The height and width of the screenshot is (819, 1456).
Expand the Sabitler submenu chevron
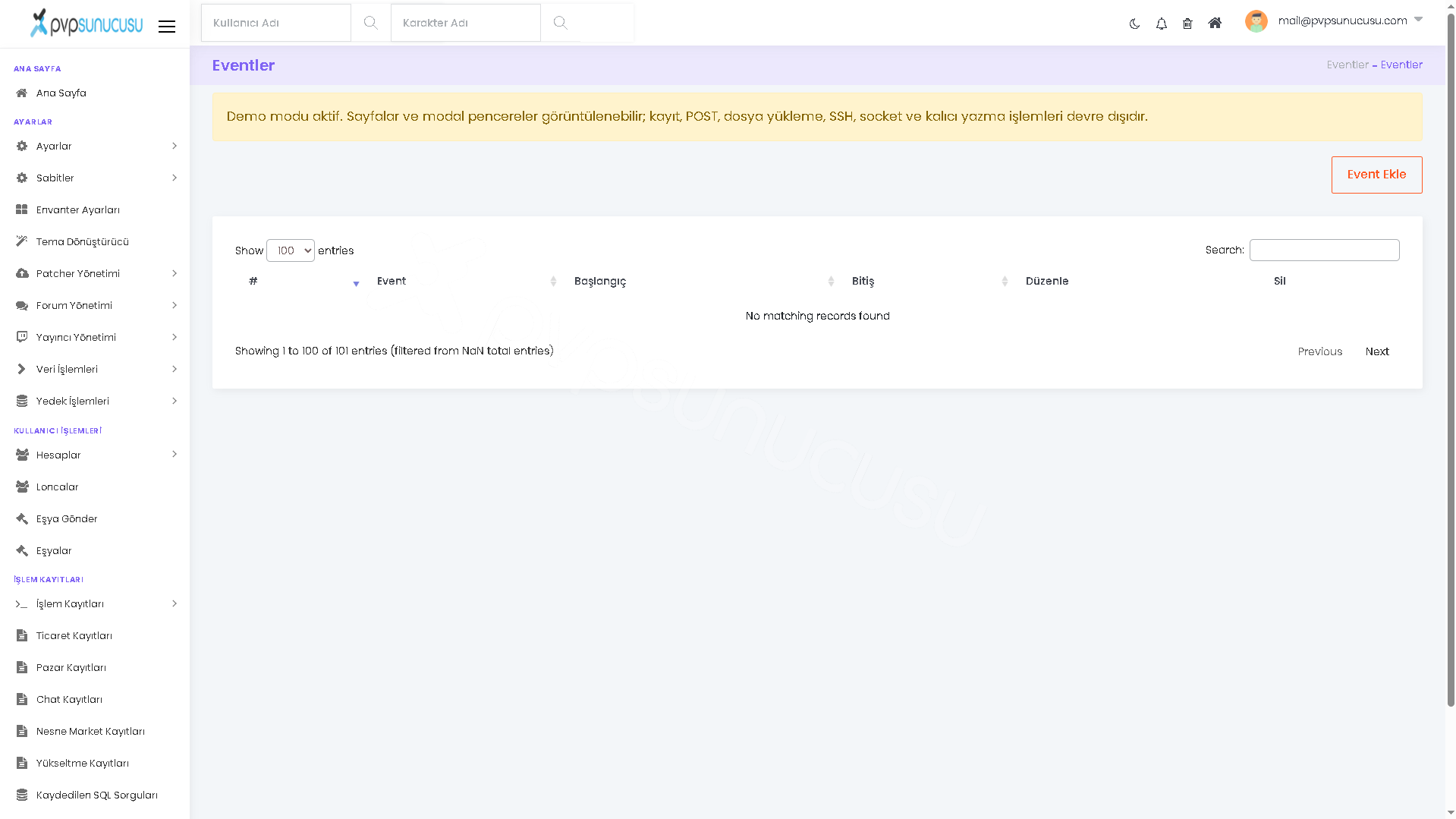point(175,178)
